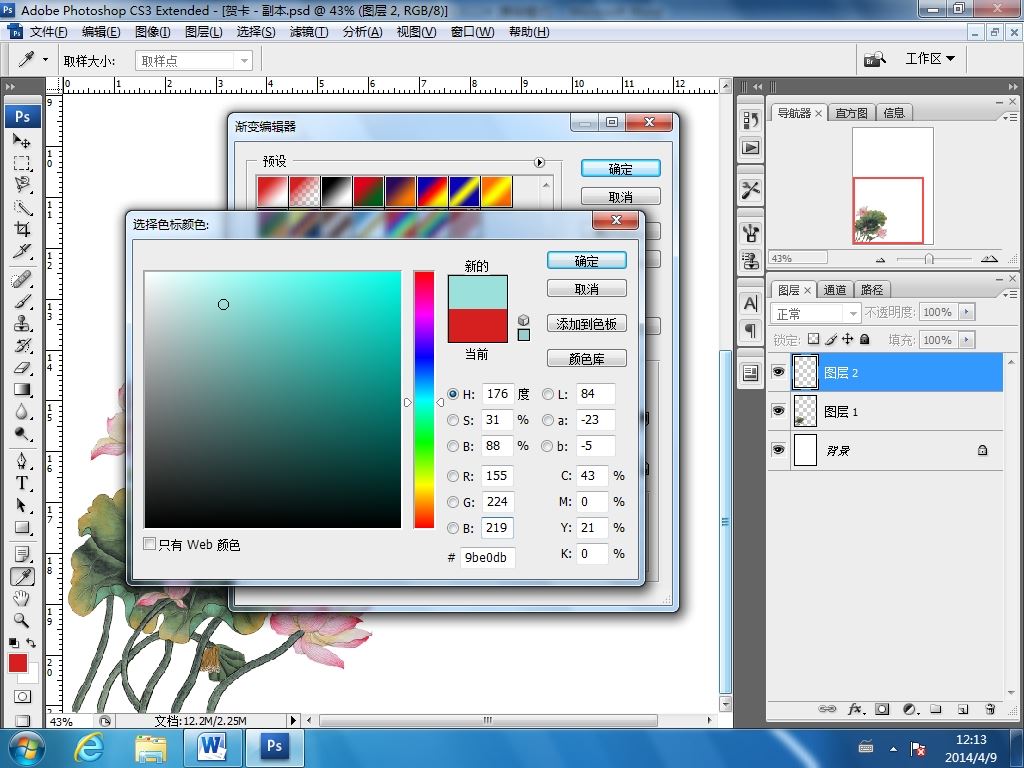
Task: Pick the black-to-white gradient preset
Action: 336,191
